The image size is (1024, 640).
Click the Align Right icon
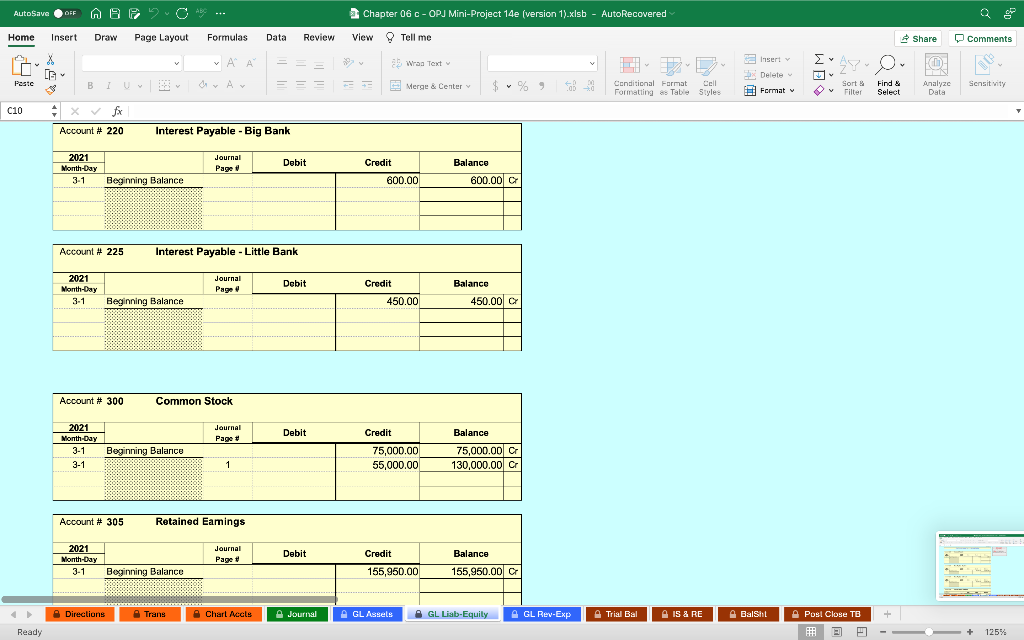point(319,85)
